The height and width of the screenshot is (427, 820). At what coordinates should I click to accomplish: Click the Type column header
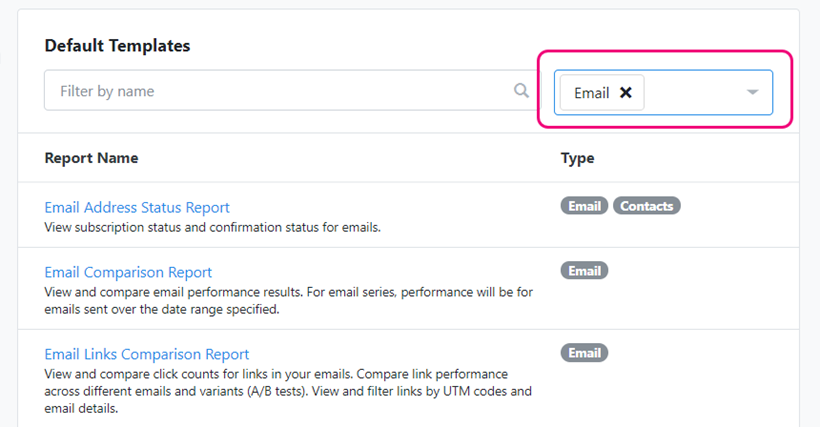[x=577, y=158]
